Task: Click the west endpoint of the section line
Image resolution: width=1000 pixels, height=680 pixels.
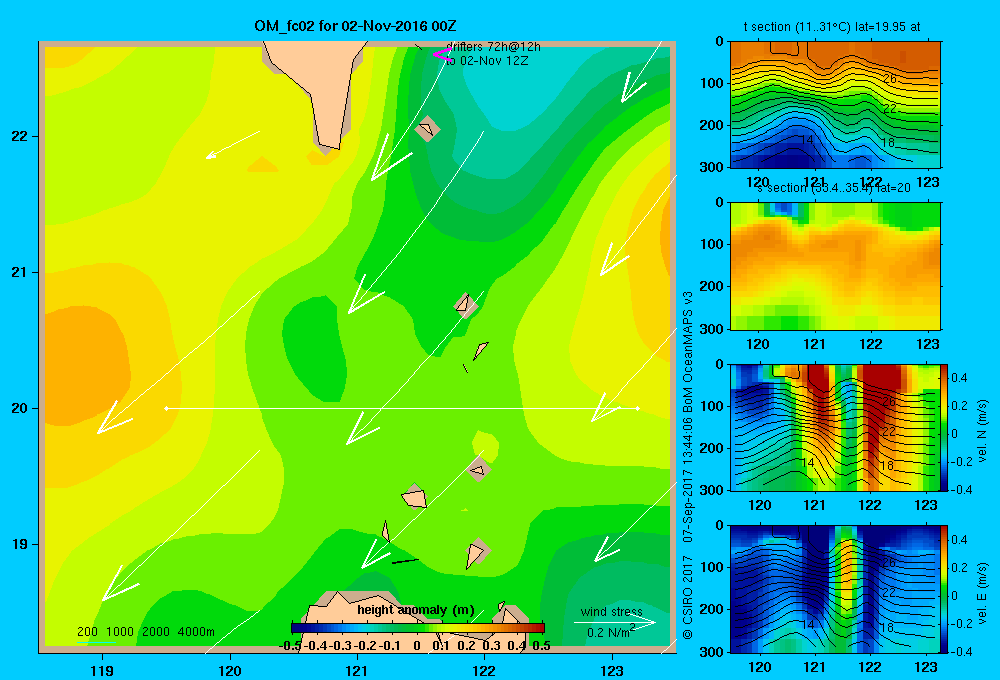Action: pos(166,408)
